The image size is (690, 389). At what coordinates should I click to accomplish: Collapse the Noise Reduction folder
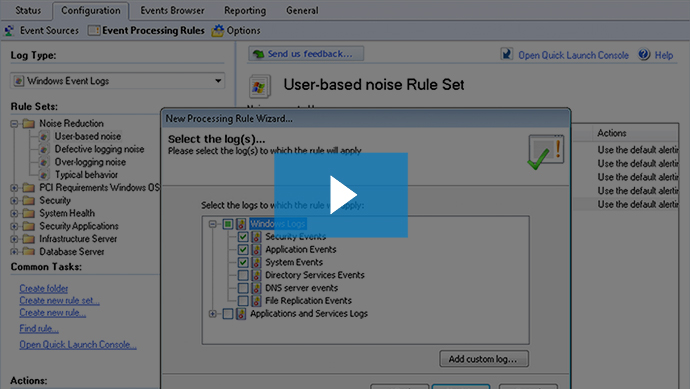(x=15, y=124)
